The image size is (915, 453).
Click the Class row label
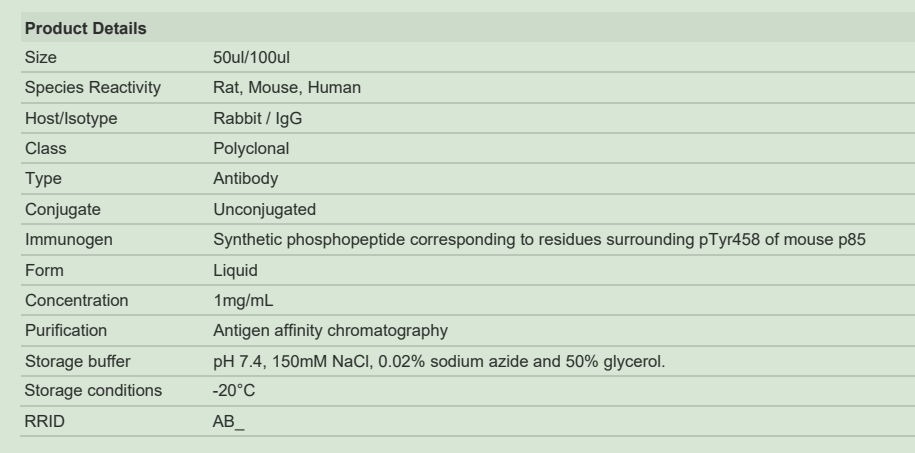[46, 148]
